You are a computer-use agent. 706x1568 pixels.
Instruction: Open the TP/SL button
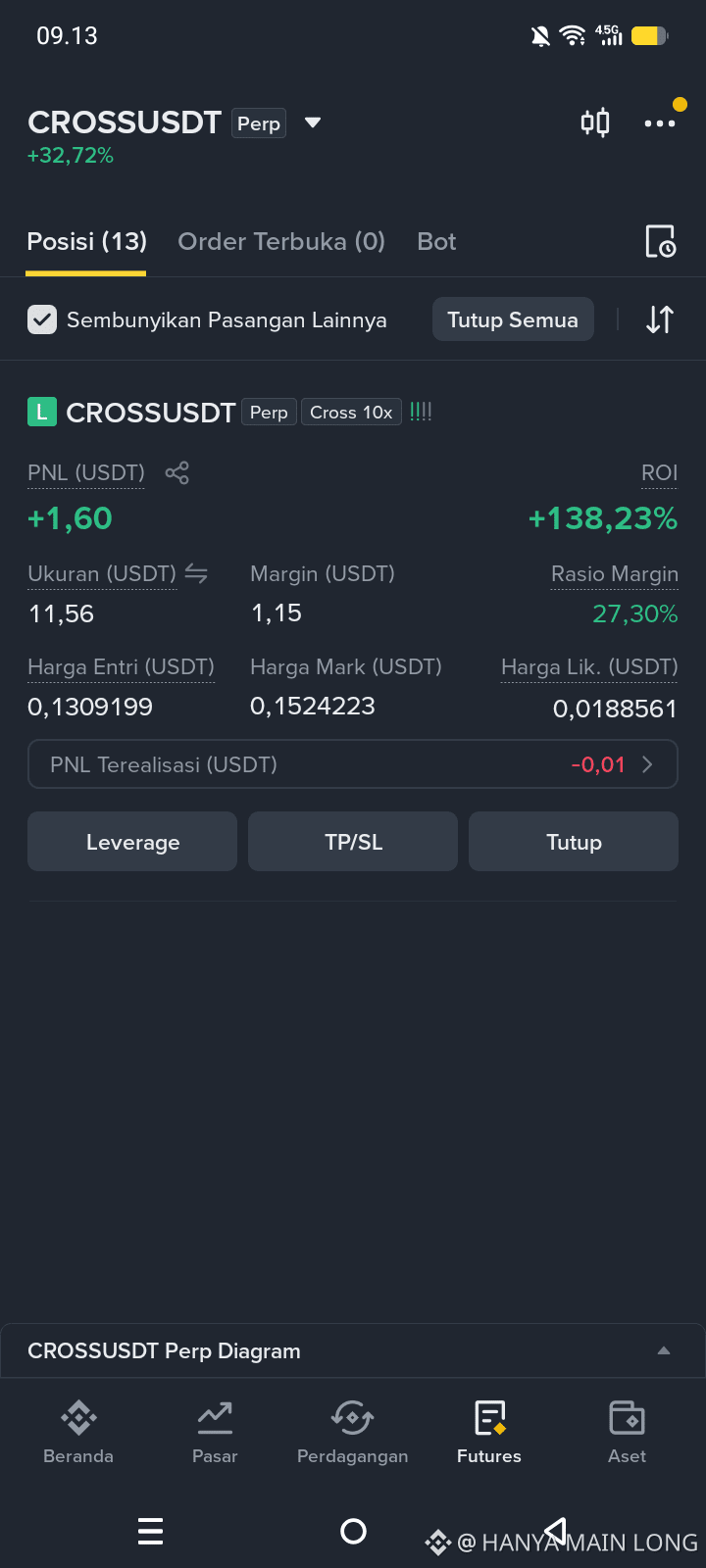[x=353, y=842]
